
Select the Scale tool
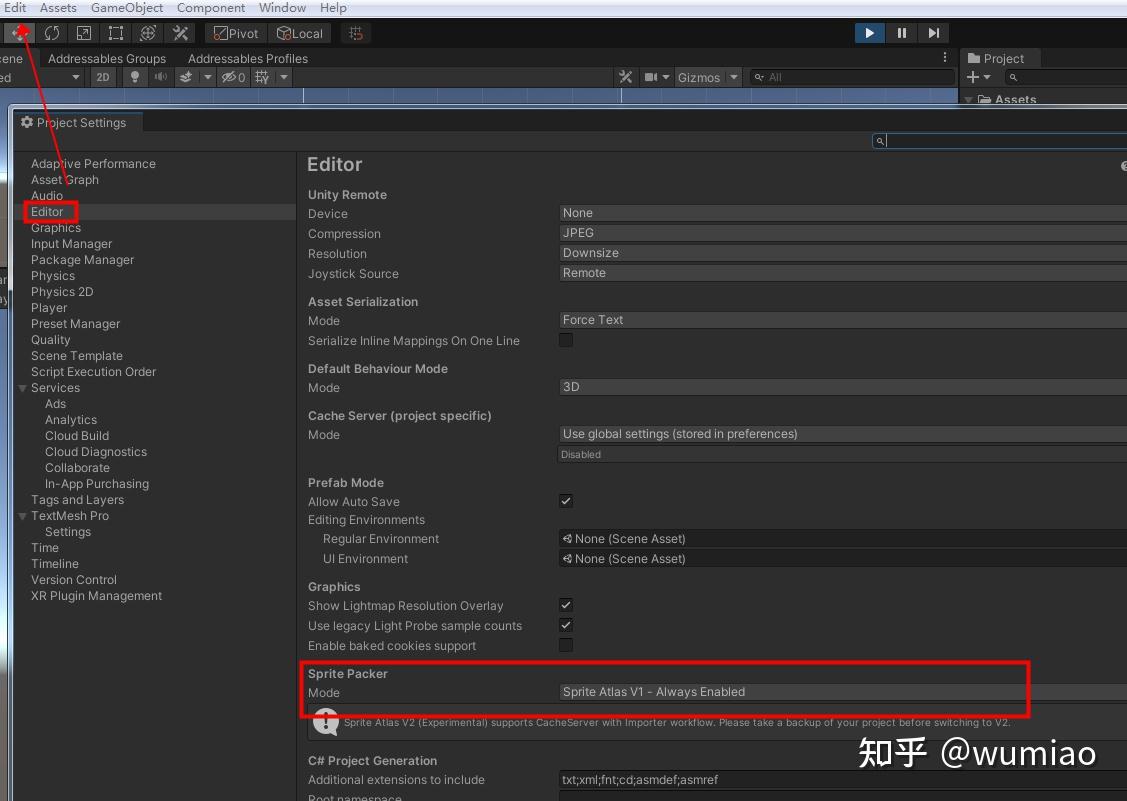pyautogui.click(x=83, y=32)
